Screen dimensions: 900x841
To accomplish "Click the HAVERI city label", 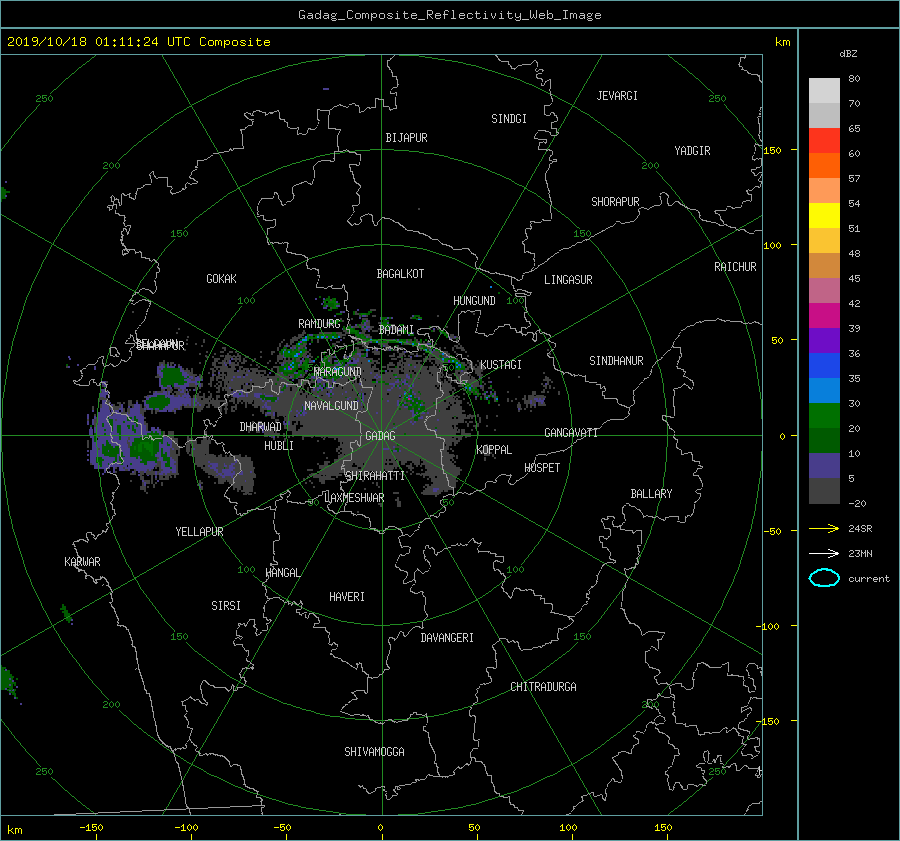I will (347, 597).
